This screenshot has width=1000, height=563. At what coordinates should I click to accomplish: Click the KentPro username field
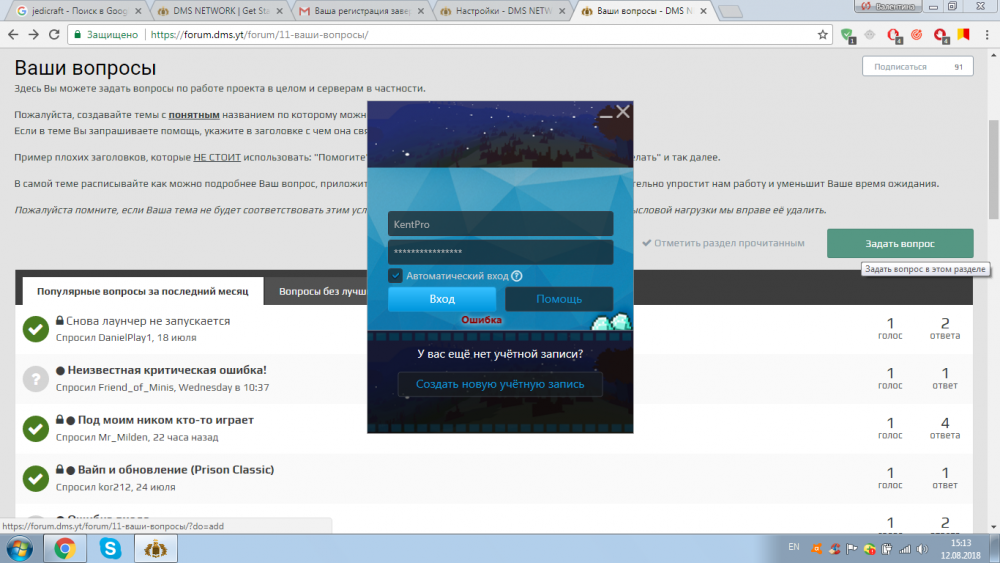500,224
